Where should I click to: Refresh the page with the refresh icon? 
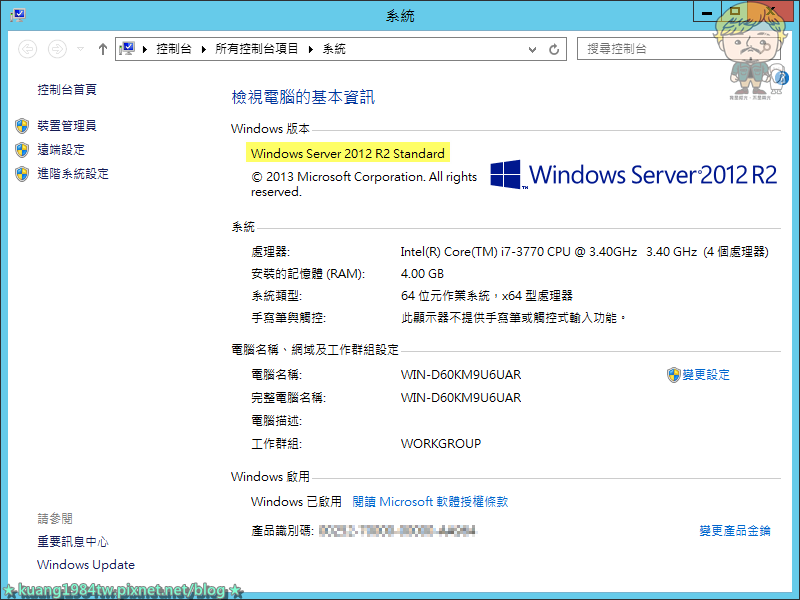point(554,49)
